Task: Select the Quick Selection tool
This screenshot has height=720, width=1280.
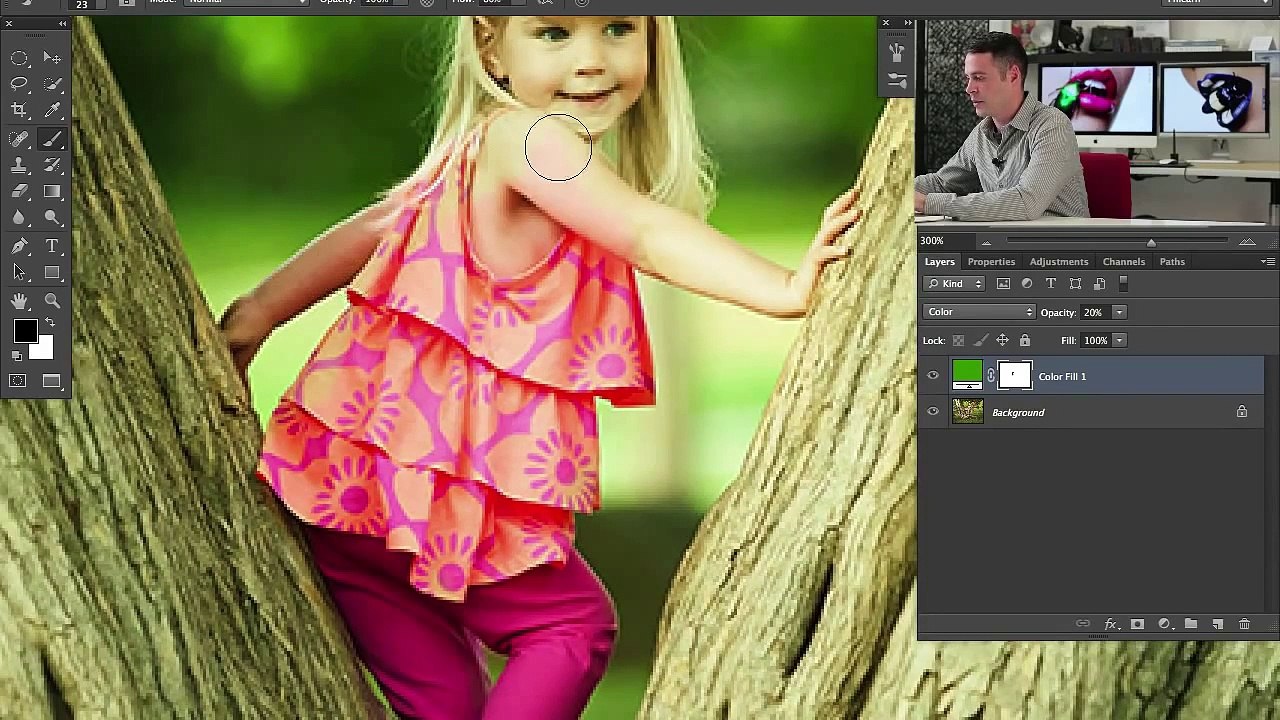Action: pos(52,84)
